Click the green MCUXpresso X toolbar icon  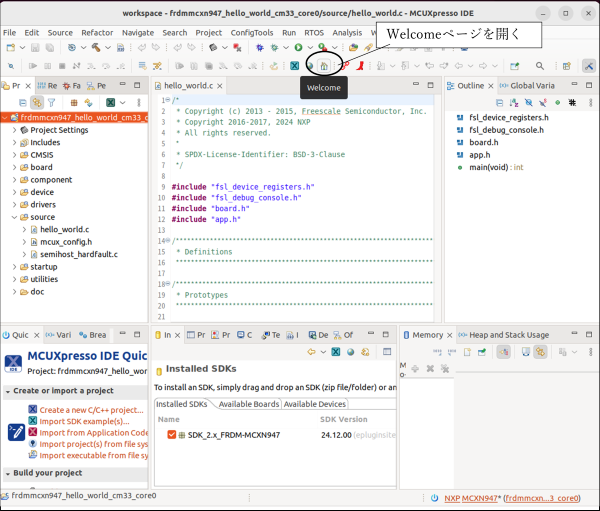click(295, 66)
